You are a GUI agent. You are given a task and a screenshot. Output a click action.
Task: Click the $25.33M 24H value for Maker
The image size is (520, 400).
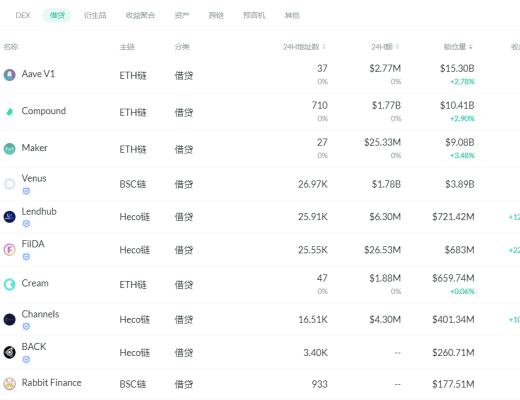coord(383,142)
